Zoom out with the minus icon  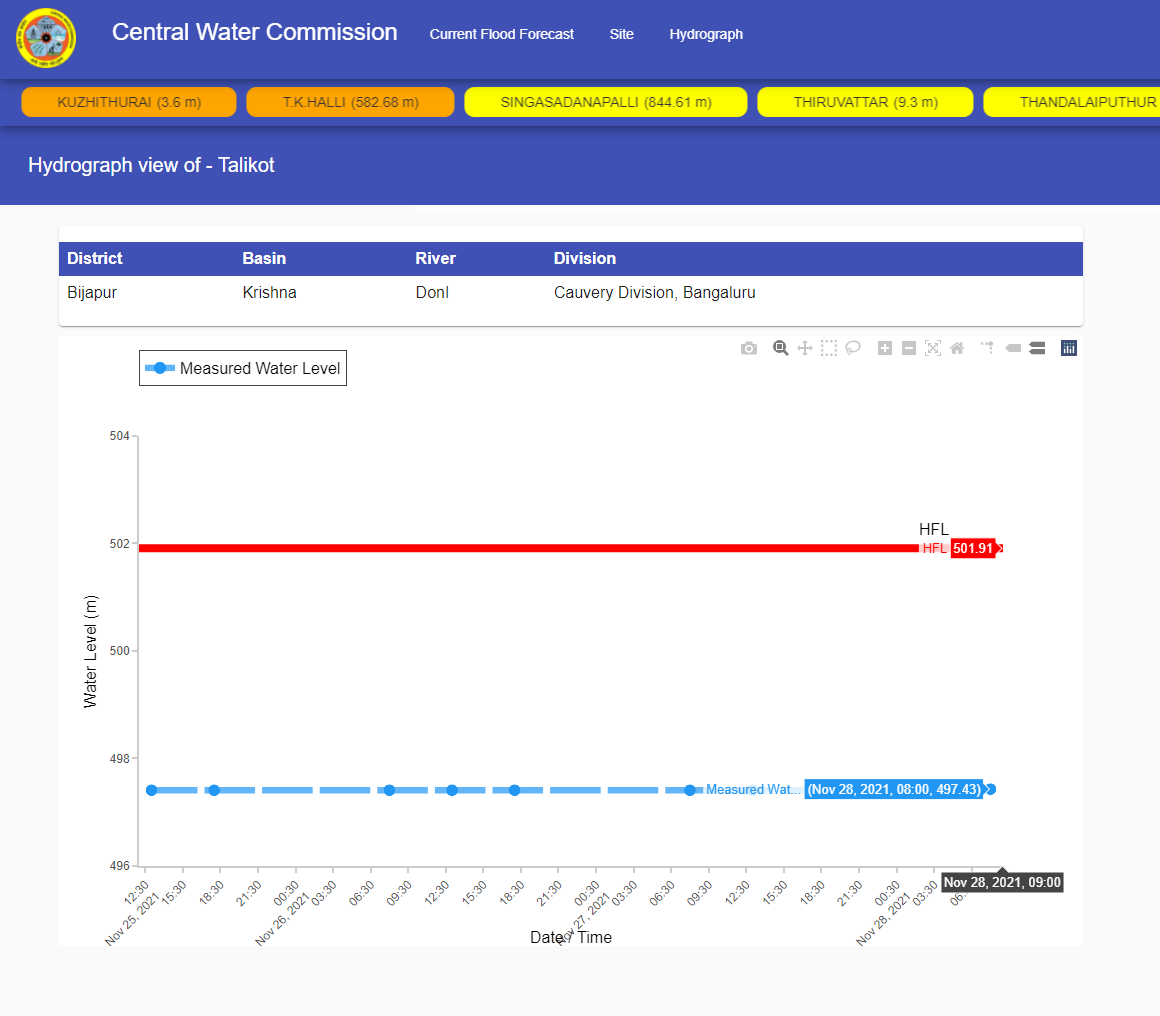[x=909, y=348]
